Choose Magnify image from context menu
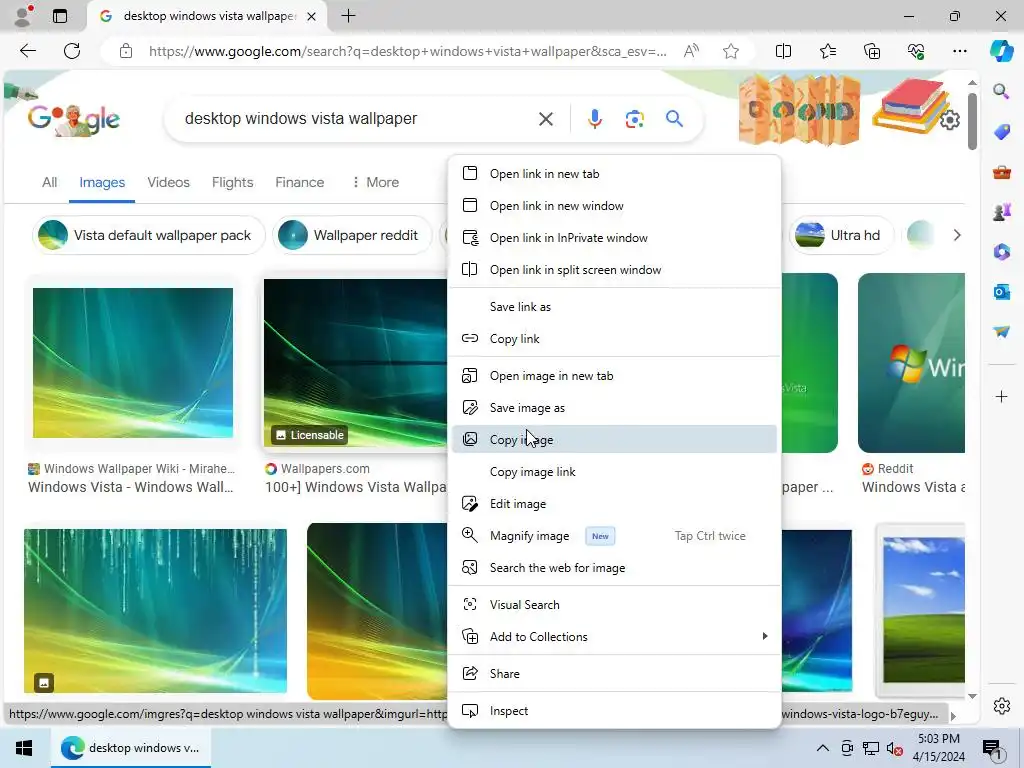1024x768 pixels. click(615, 536)
